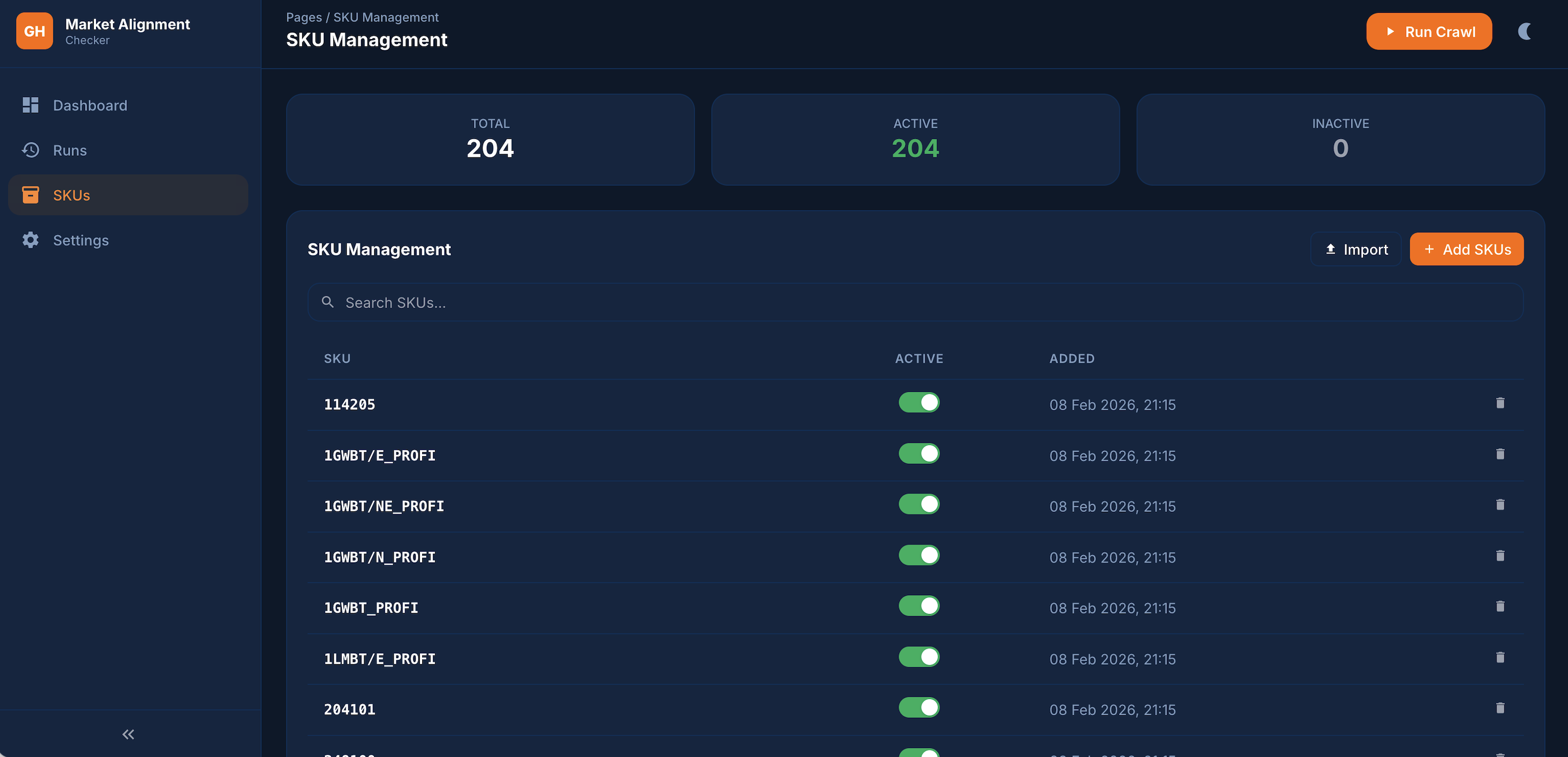This screenshot has height=757, width=1568.
Task: Click the Run Crawl button
Action: [1428, 31]
